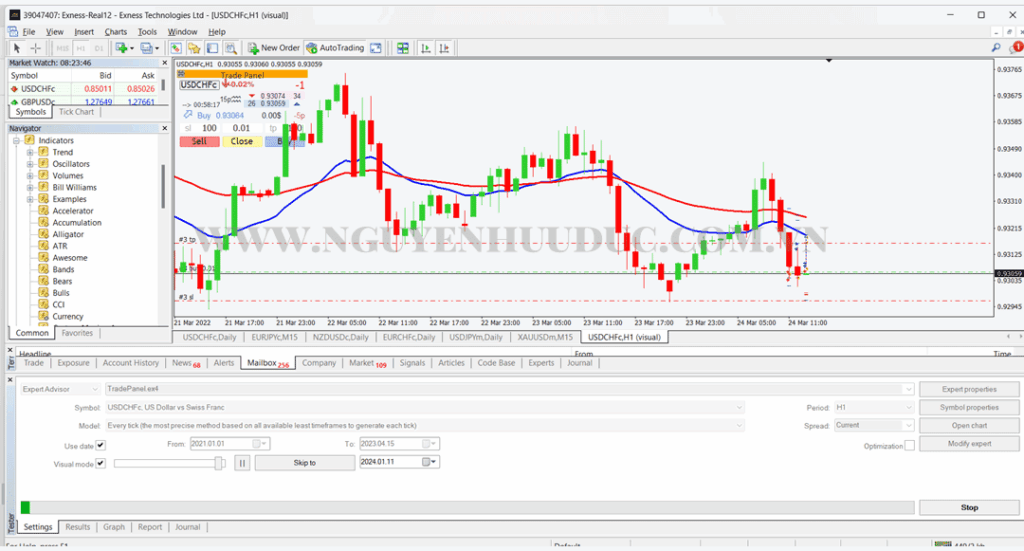
Task: Switch to the Tick Chart tab
Action: (x=76, y=112)
